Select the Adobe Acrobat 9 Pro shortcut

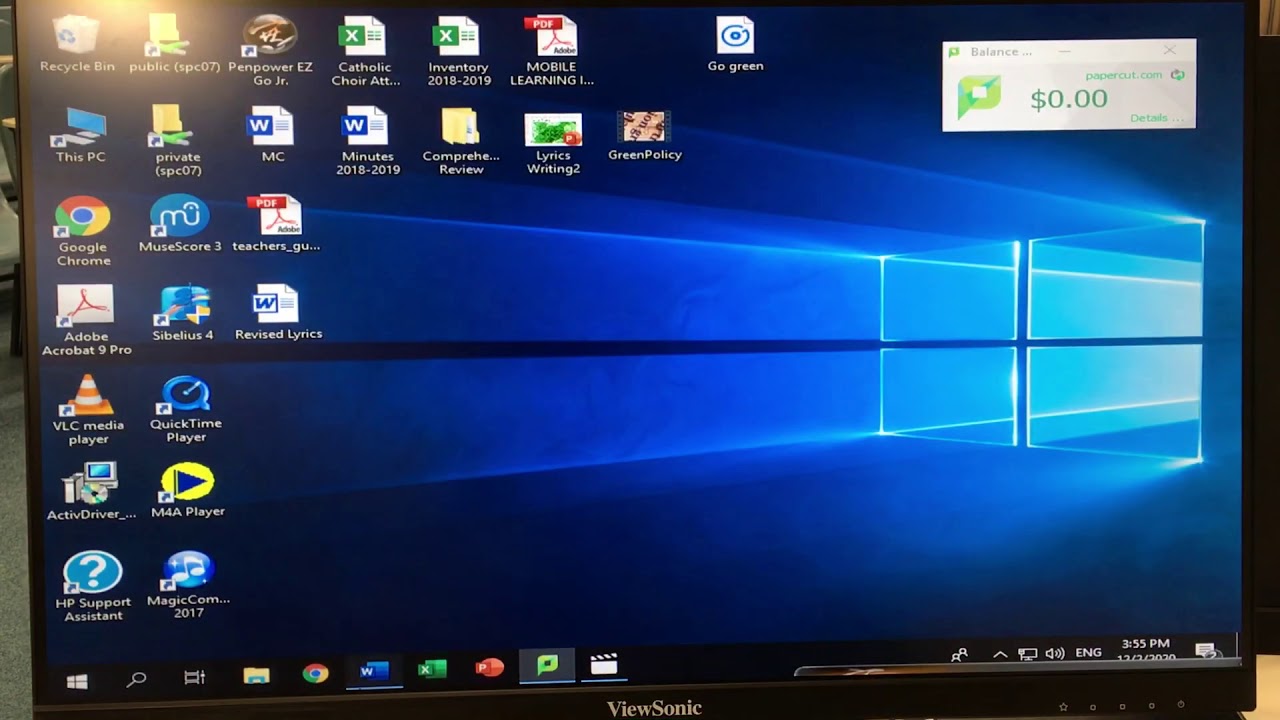pyautogui.click(x=86, y=320)
